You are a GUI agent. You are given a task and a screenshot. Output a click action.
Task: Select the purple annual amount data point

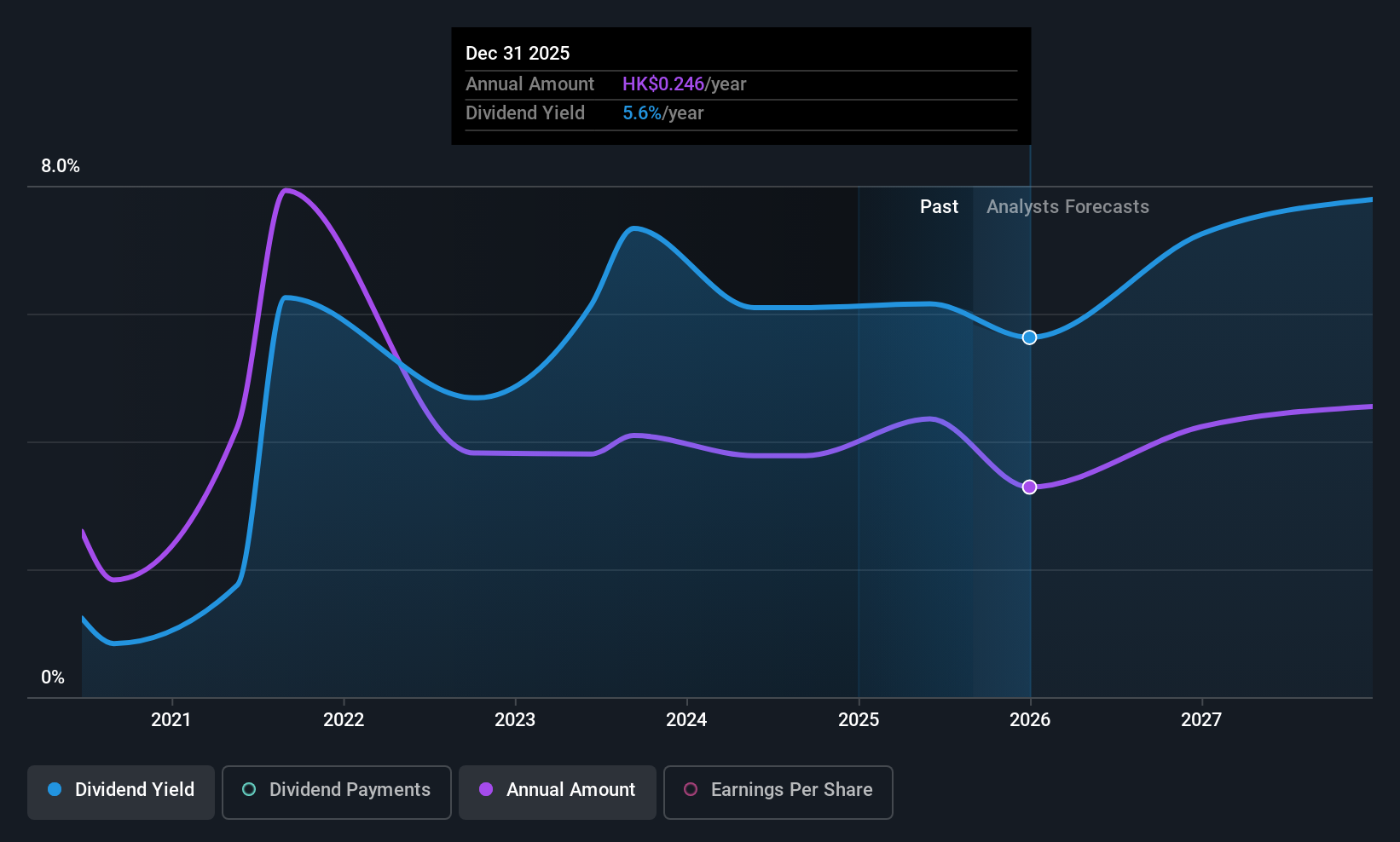point(1029,487)
